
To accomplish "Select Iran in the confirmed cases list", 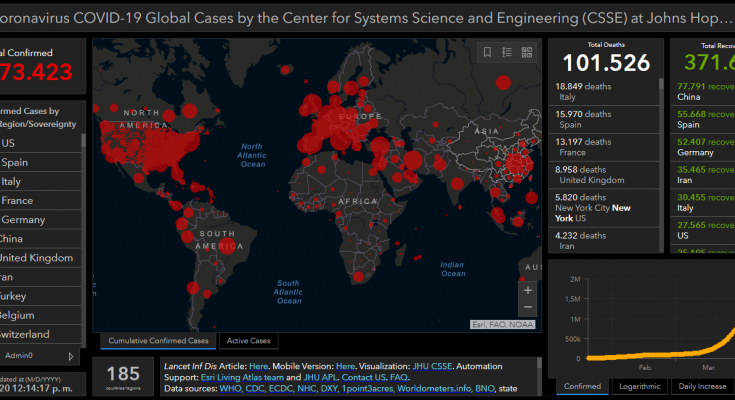I will [40, 277].
